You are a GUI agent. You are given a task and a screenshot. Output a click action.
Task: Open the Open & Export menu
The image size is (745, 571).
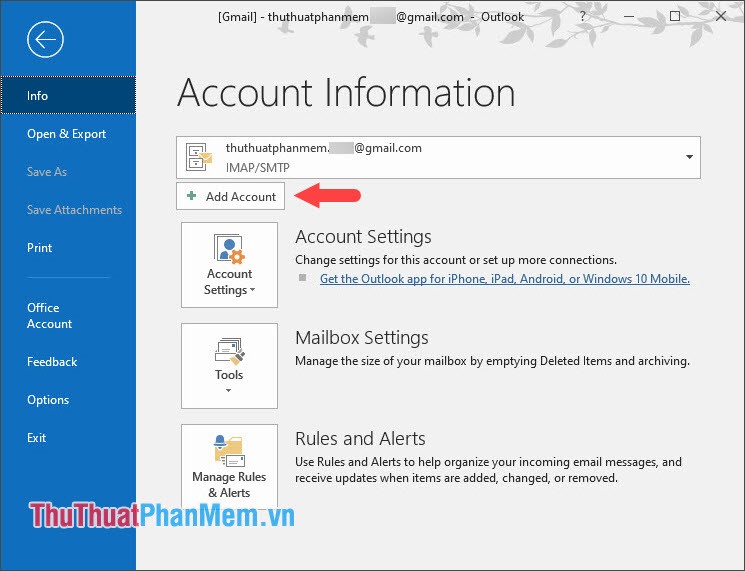point(68,134)
